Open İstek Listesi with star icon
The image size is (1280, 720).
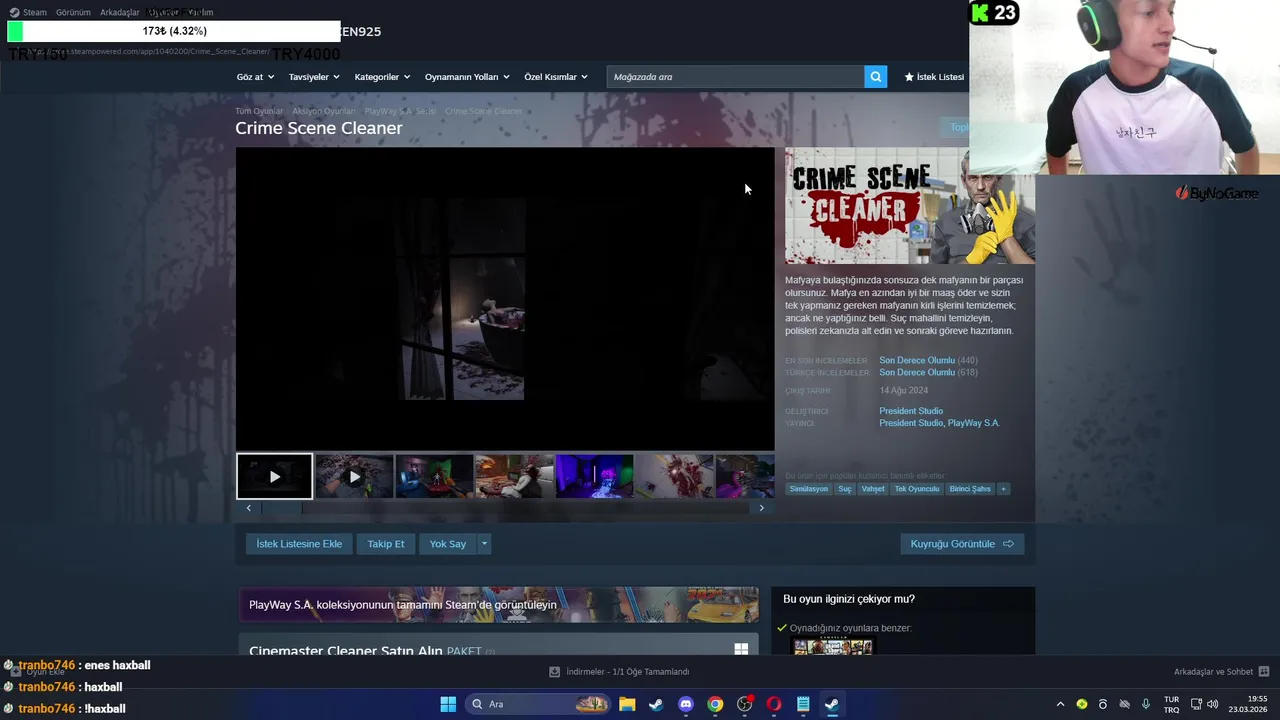click(x=934, y=77)
